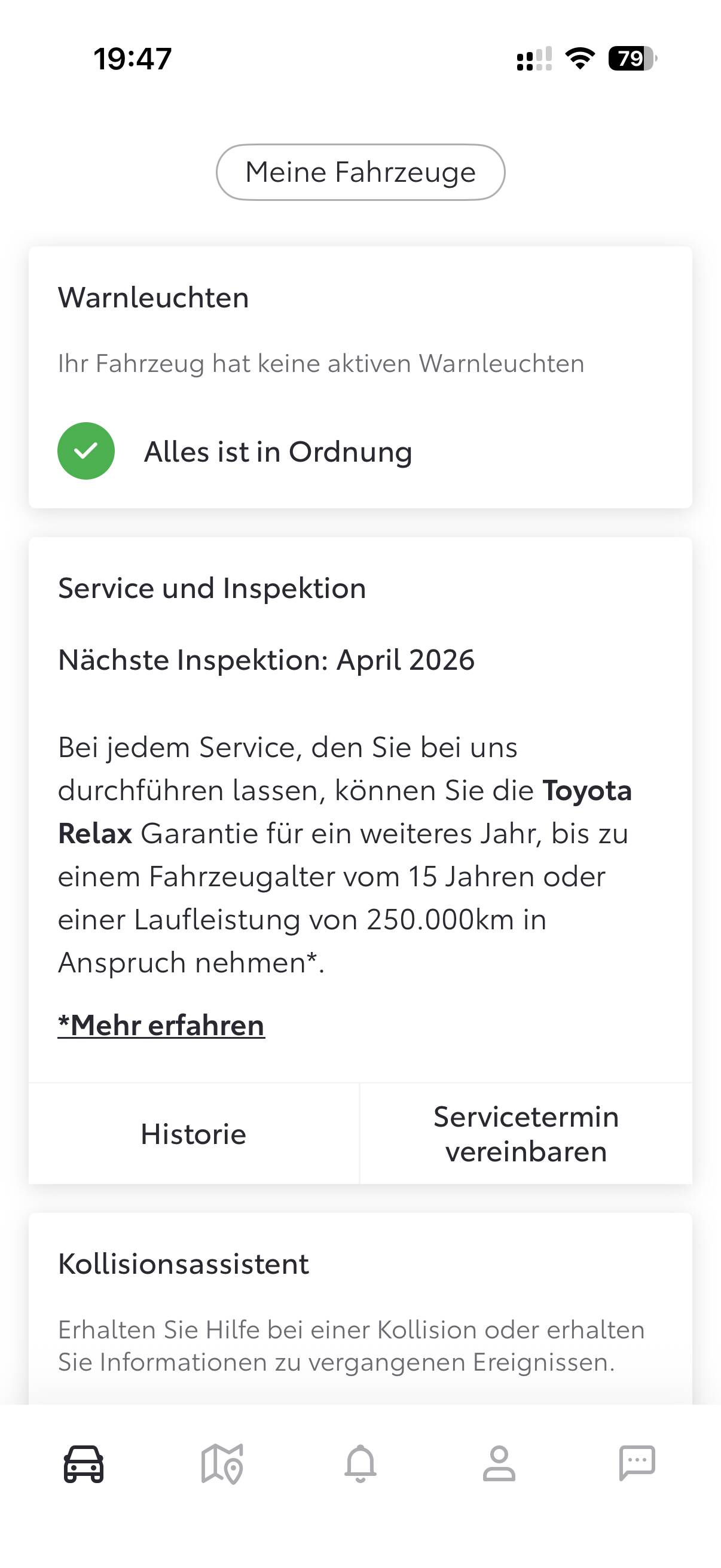Image resolution: width=721 pixels, height=1568 pixels.
Task: Tap the 19:47 clock in status bar
Action: point(133,59)
